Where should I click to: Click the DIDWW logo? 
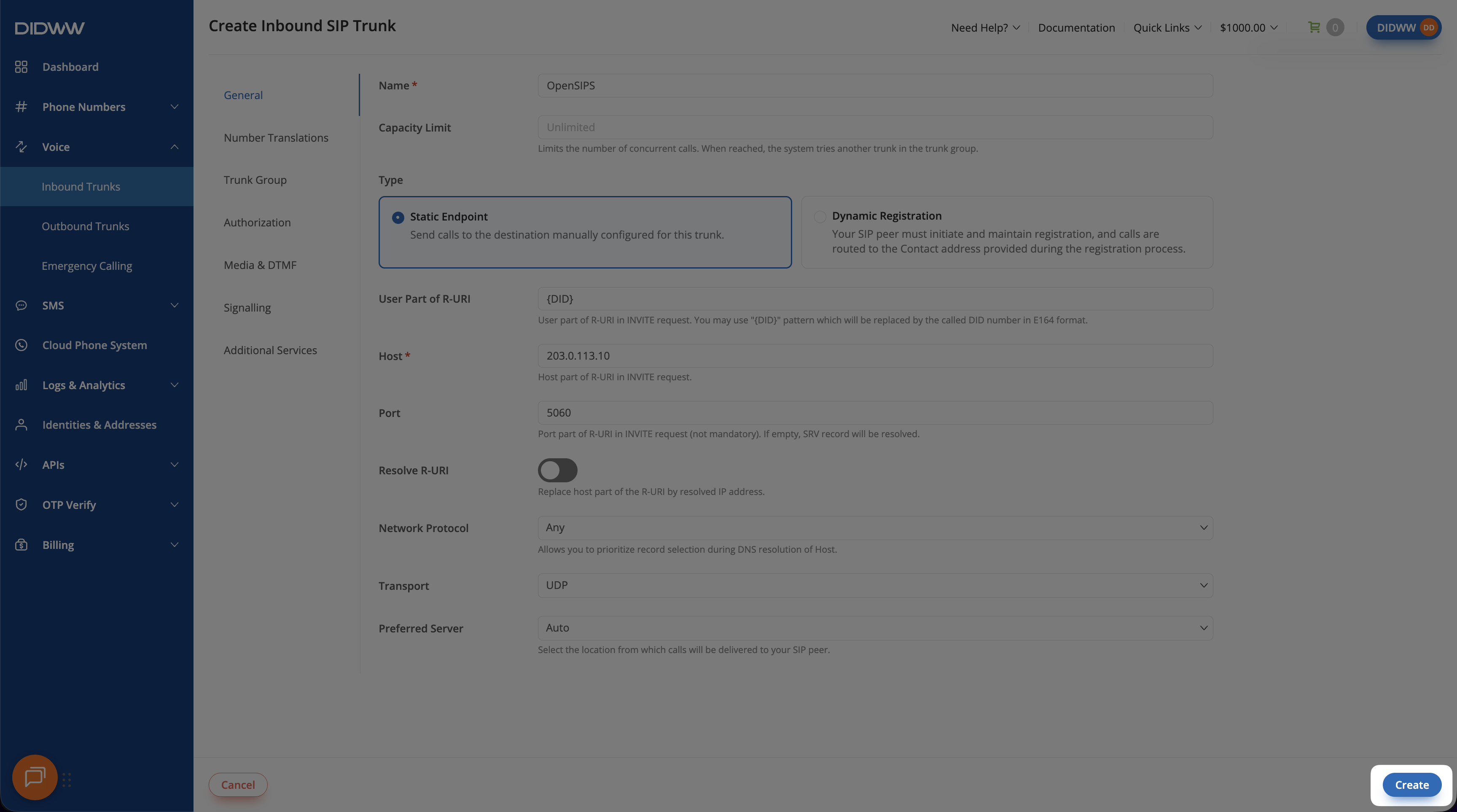pyautogui.click(x=50, y=28)
